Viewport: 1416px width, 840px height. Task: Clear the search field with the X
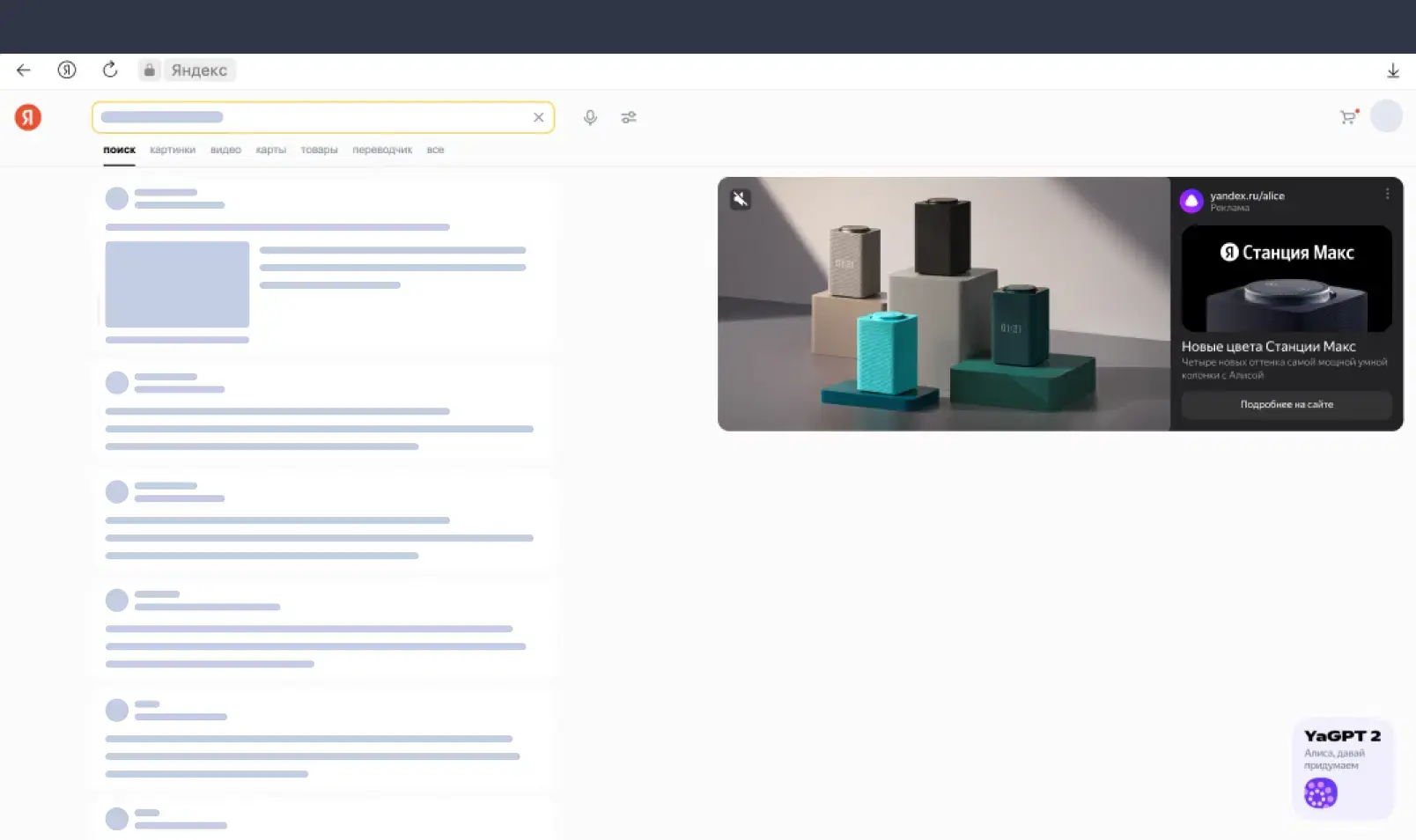tap(539, 117)
